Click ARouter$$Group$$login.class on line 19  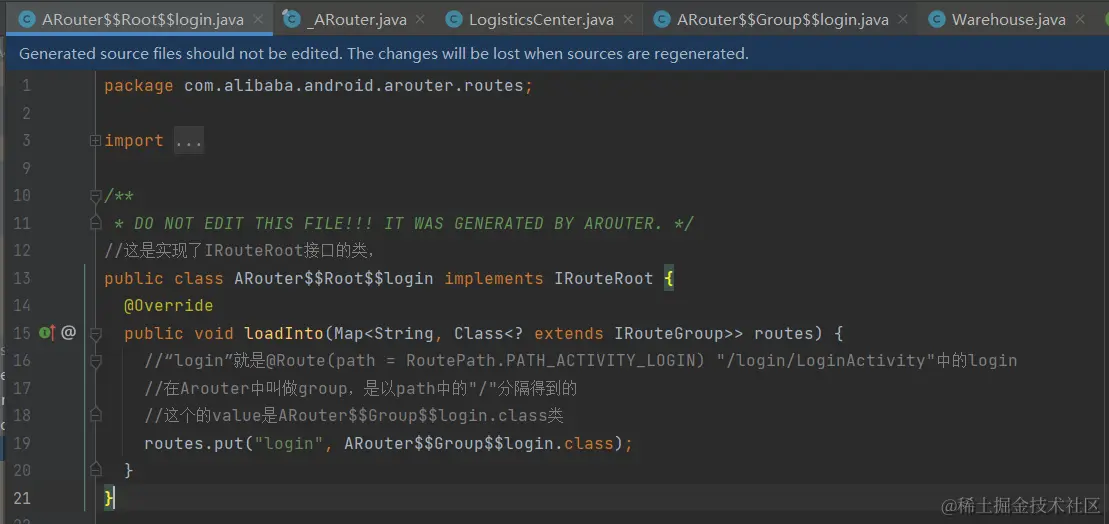[x=479, y=443]
